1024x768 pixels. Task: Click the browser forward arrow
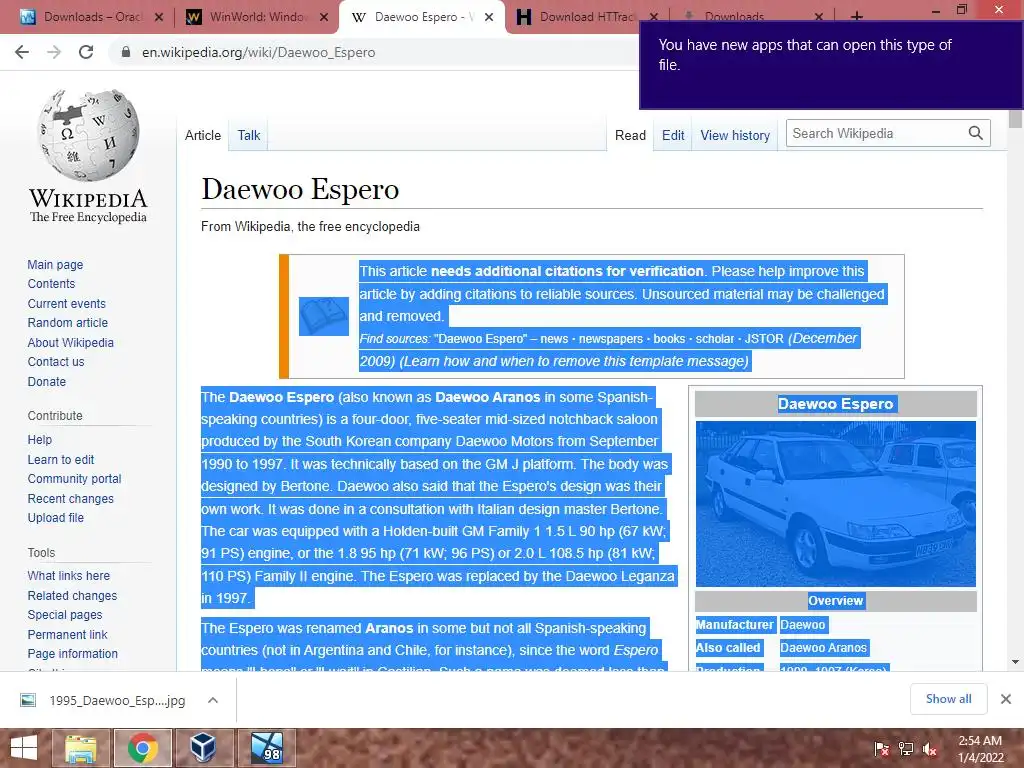tap(54, 52)
